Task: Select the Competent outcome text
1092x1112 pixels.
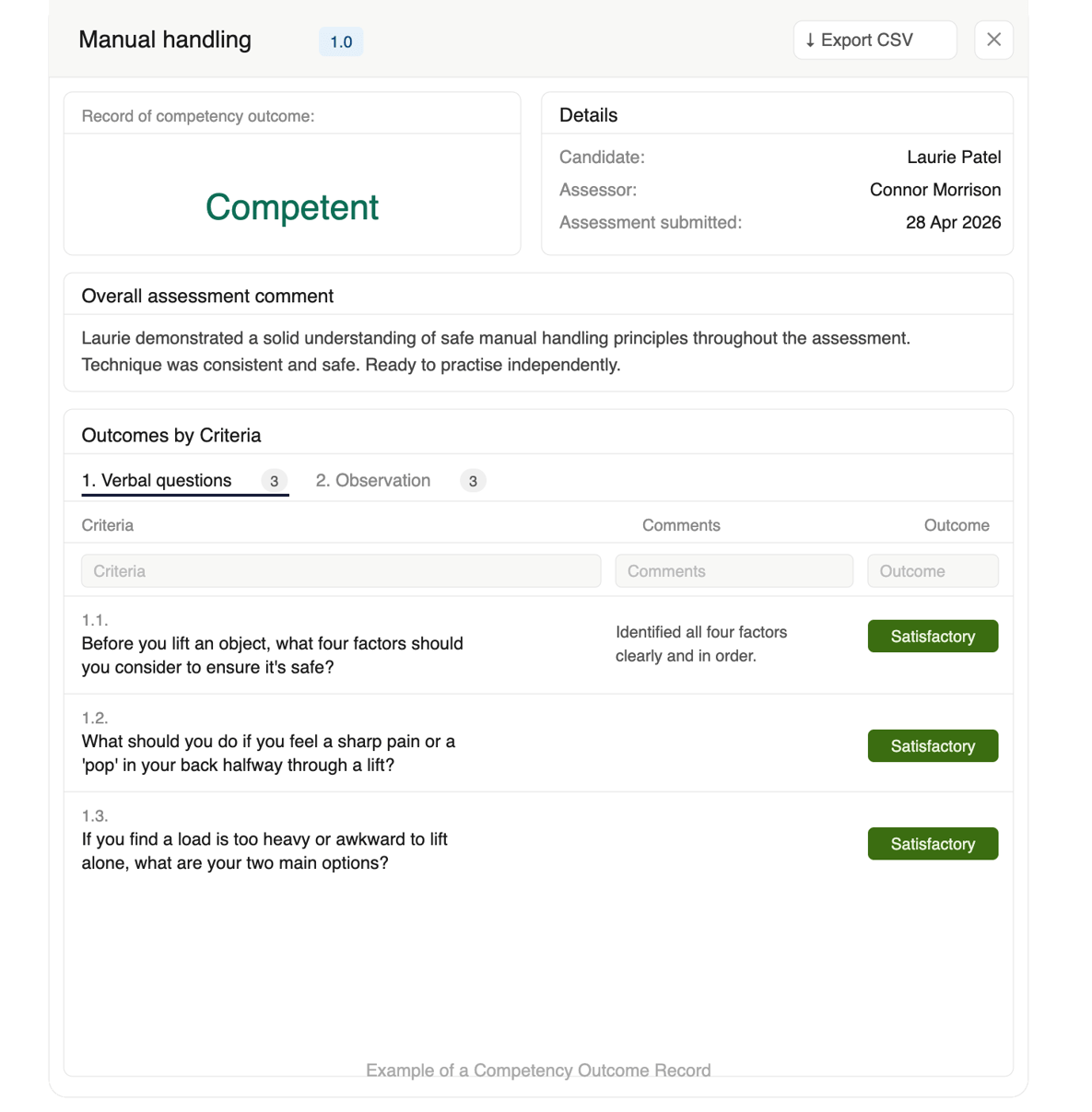Action: click(x=292, y=207)
